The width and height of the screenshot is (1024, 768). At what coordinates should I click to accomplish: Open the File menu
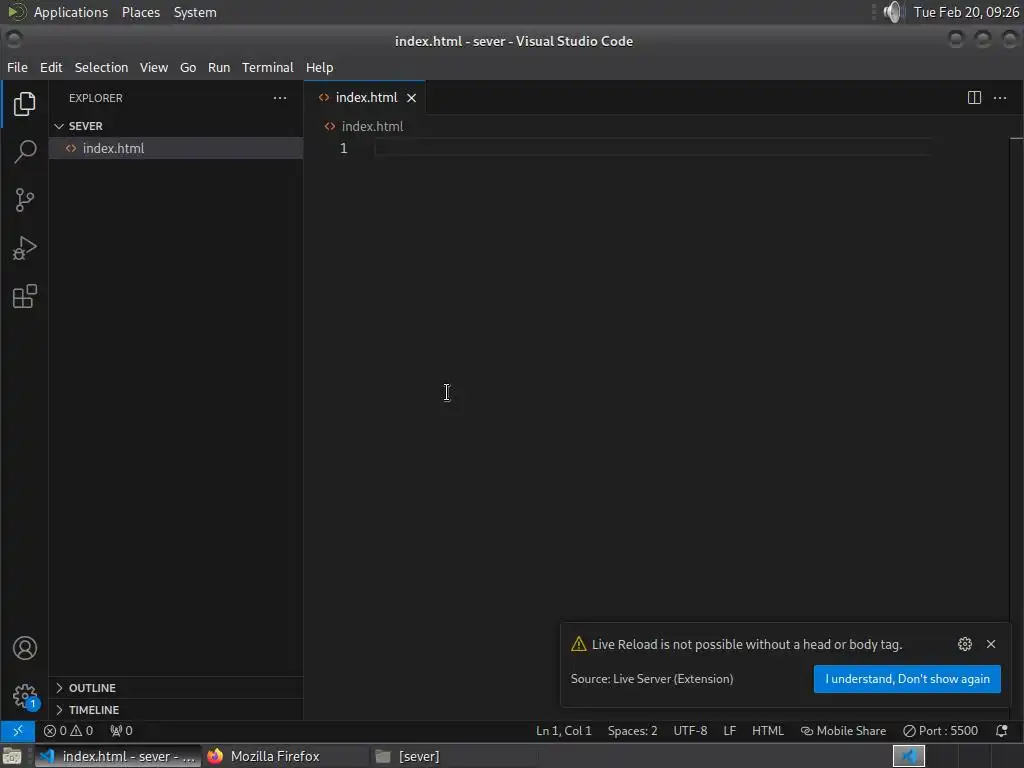(17, 67)
